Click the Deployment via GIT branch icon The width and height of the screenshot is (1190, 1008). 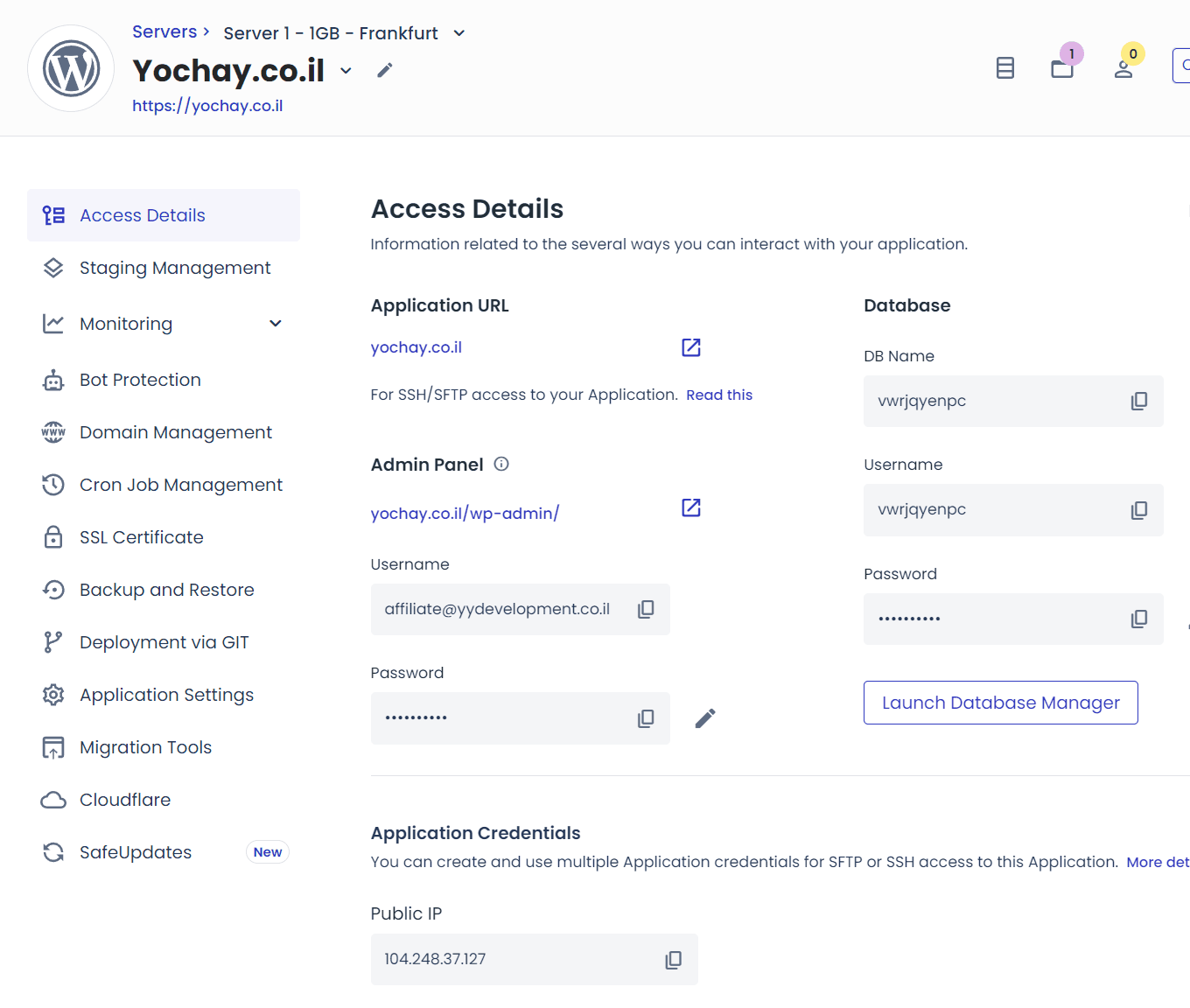[53, 642]
